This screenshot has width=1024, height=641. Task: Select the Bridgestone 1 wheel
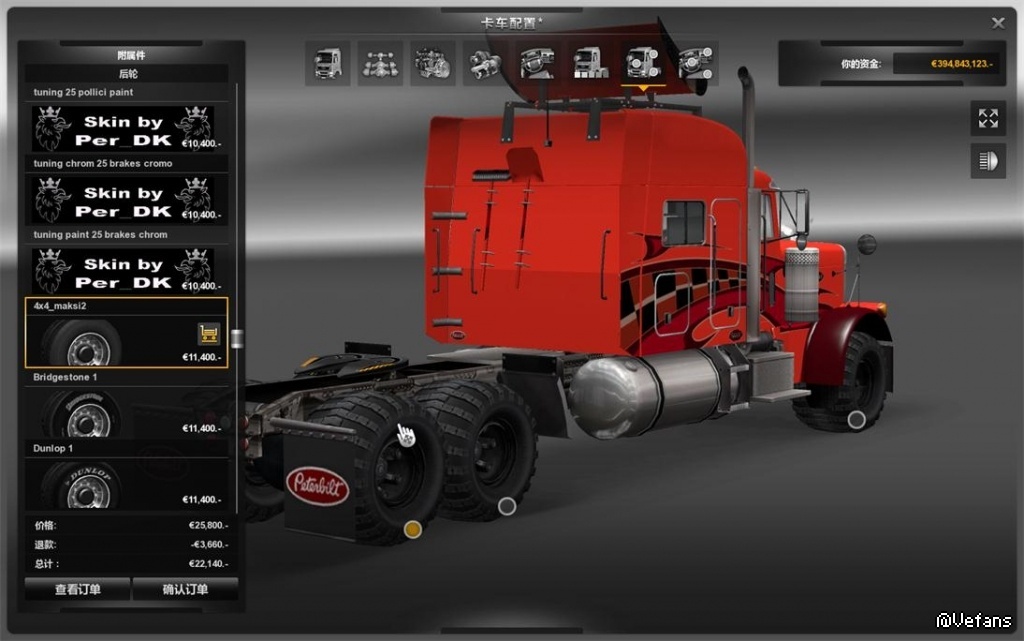[127, 404]
